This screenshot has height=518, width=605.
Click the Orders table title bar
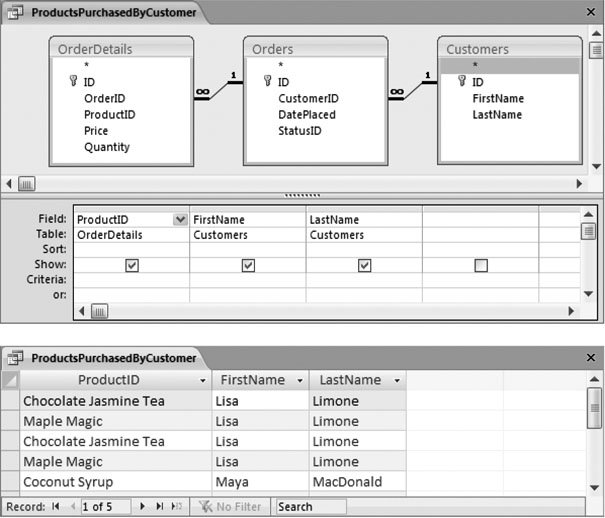315,49
